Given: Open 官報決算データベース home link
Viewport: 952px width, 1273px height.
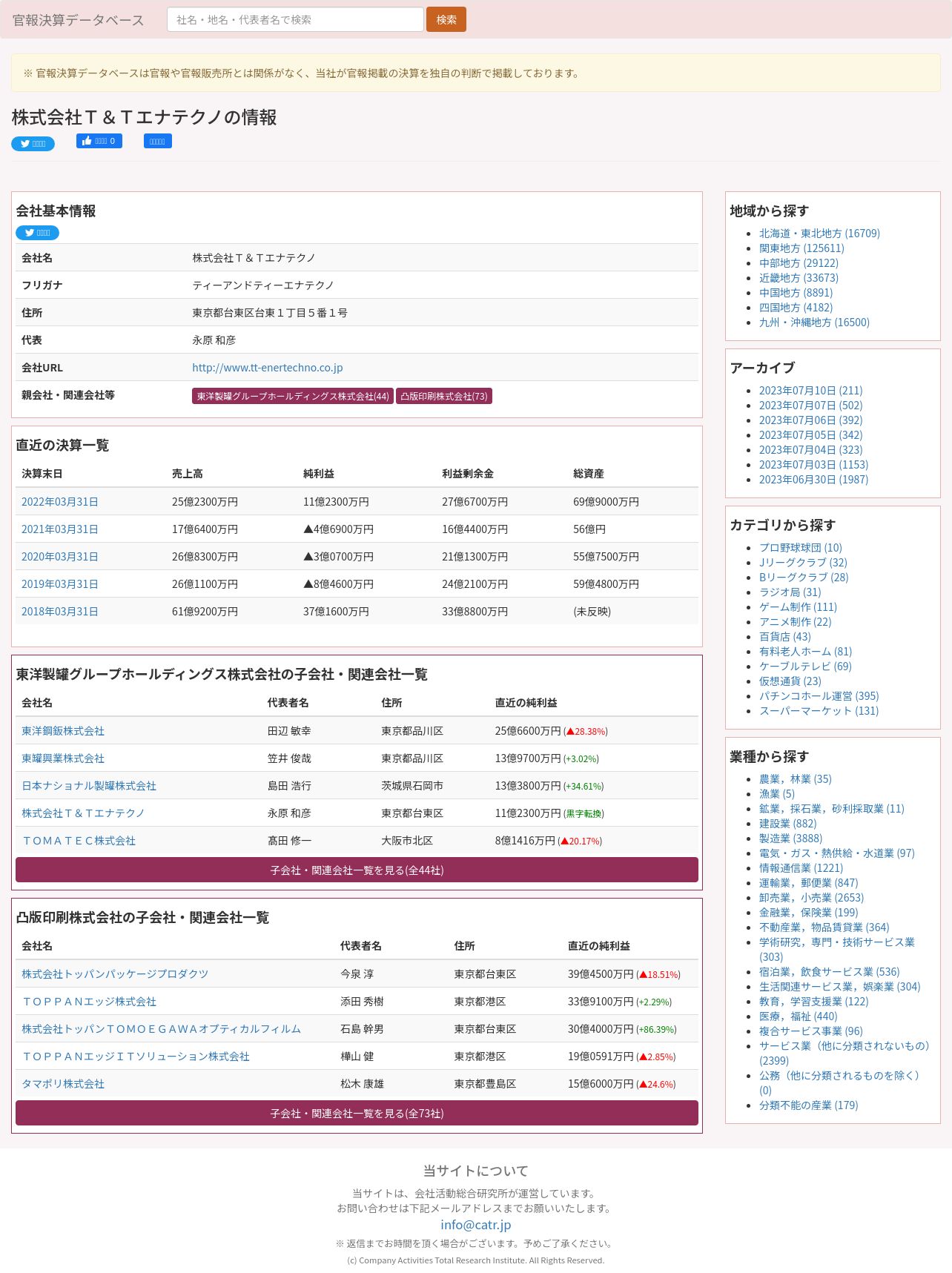Looking at the screenshot, I should tap(79, 20).
